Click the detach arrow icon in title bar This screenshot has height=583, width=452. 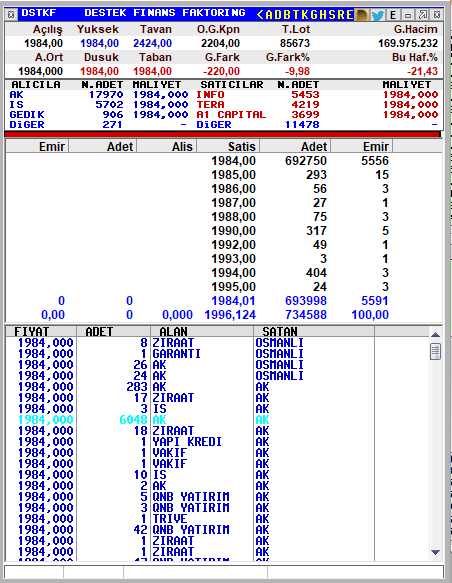(x=423, y=15)
